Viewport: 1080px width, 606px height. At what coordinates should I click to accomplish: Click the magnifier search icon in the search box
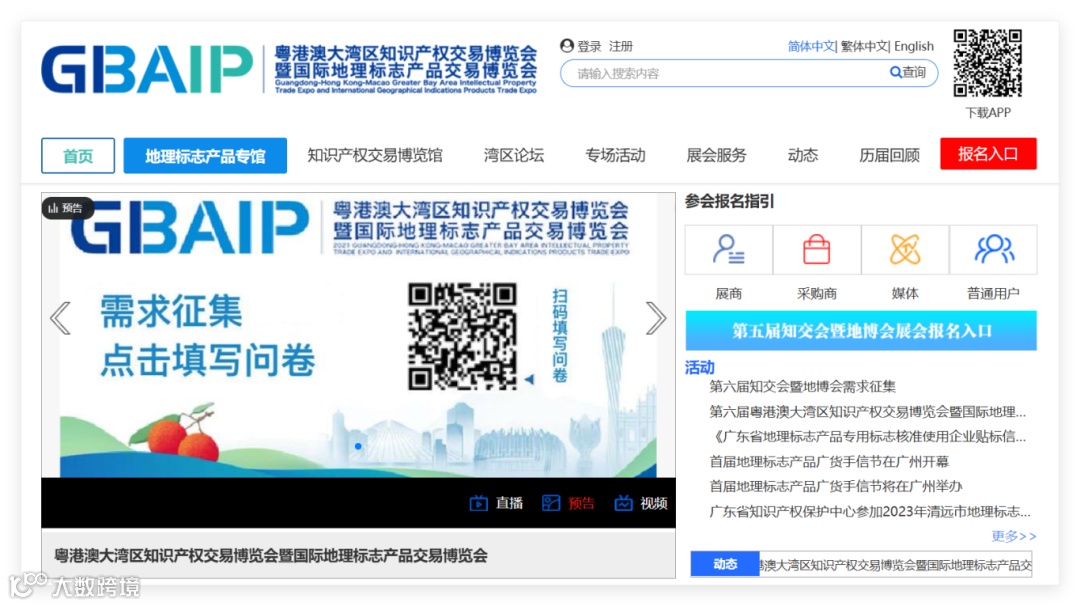pos(895,72)
